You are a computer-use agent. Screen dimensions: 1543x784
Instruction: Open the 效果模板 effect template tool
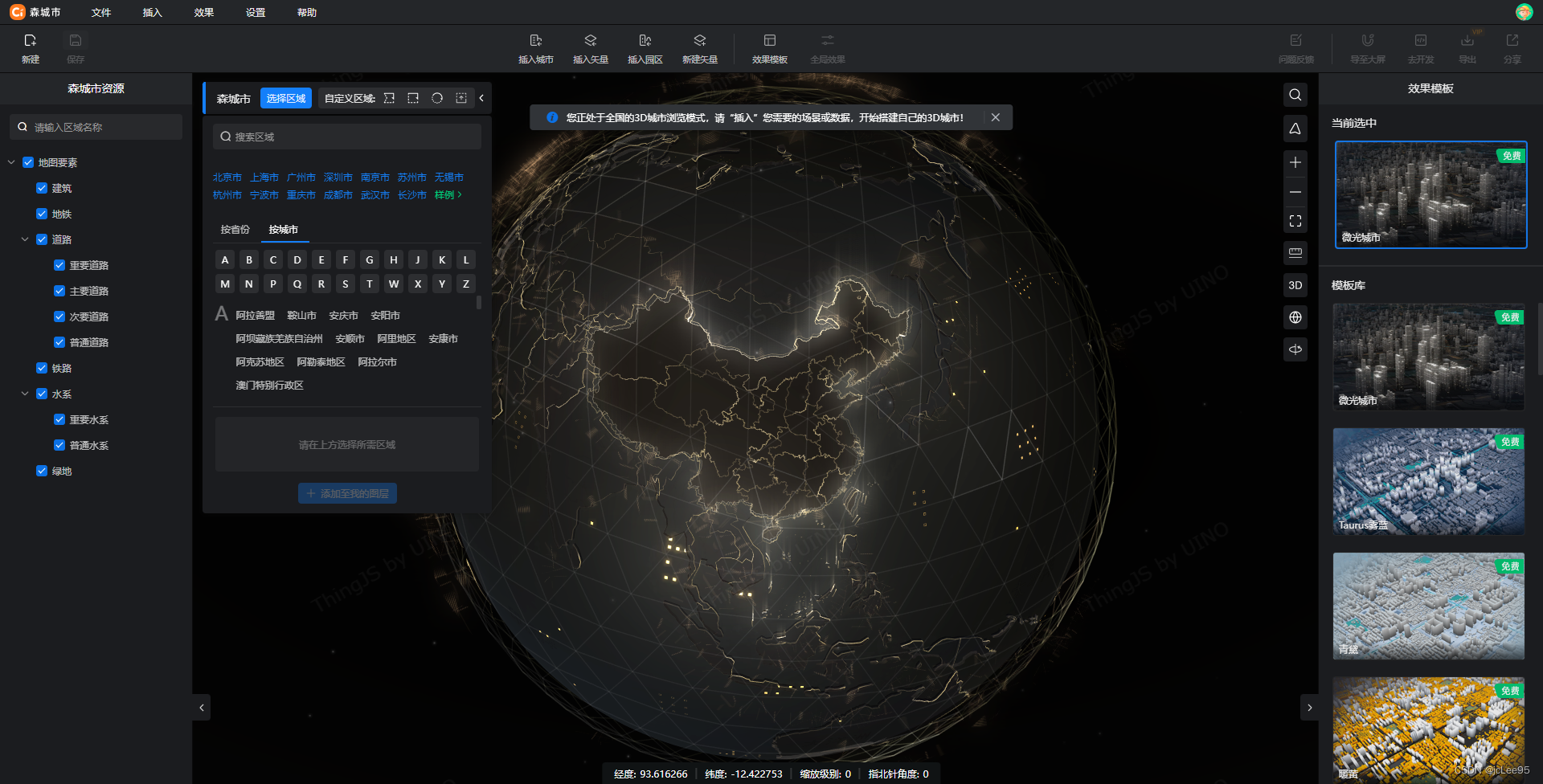[x=770, y=48]
